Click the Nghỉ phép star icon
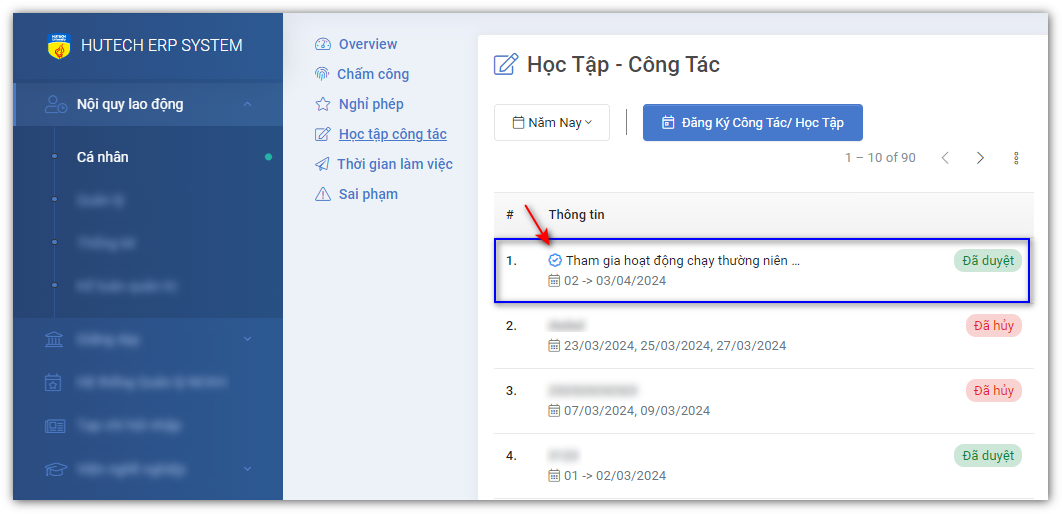The image size is (1062, 514). pos(322,104)
